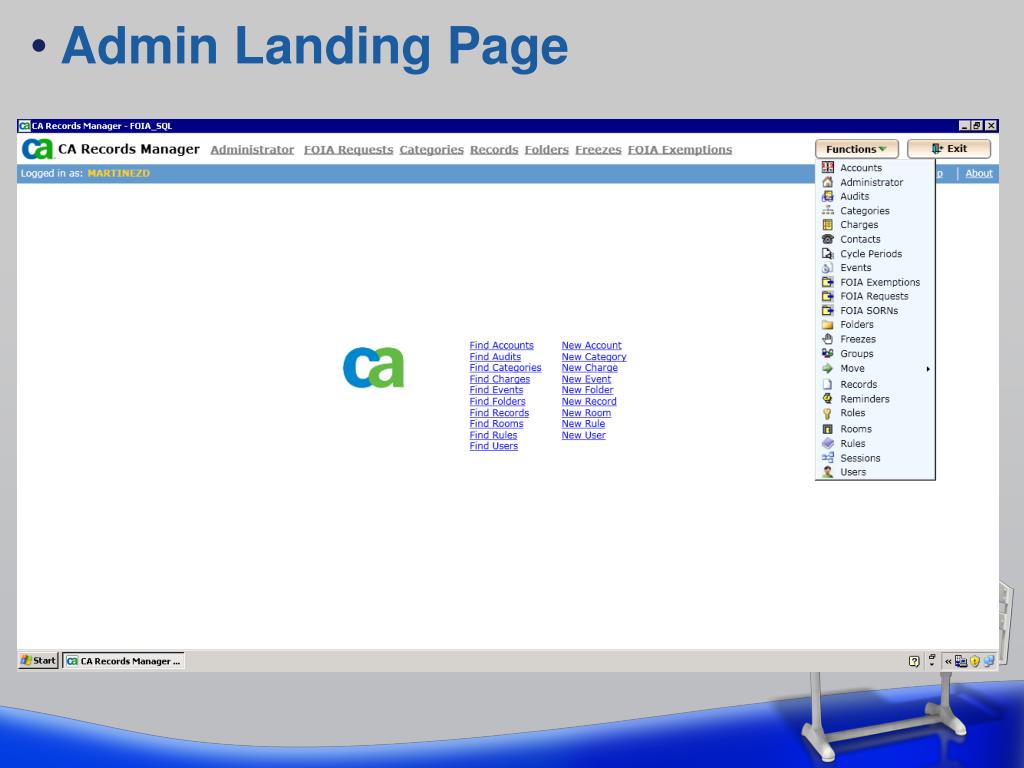Click the Charges icon in Functions menu
The width and height of the screenshot is (1024, 768).
pos(827,225)
